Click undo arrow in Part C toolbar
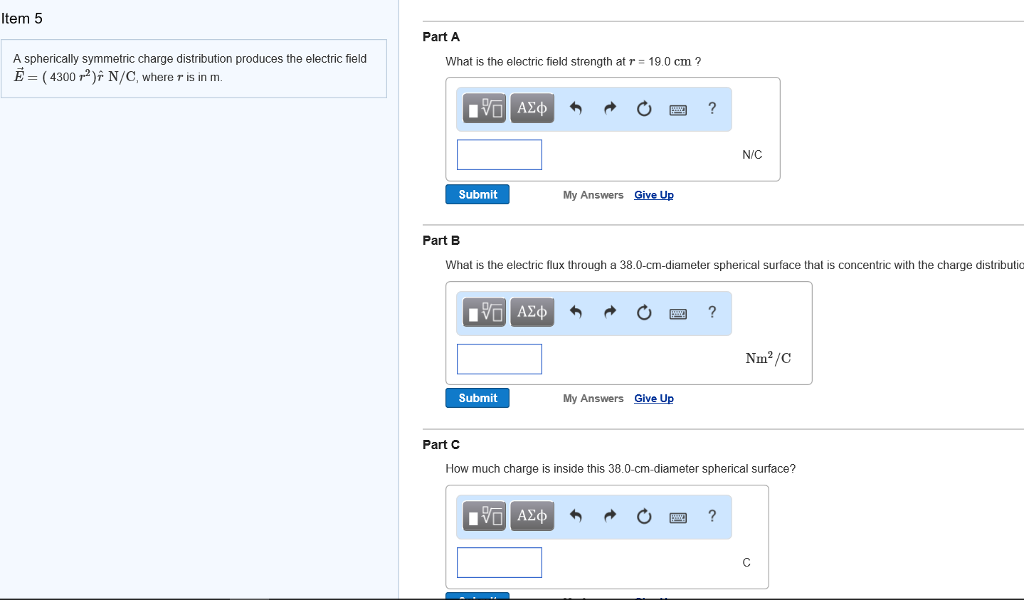The width and height of the screenshot is (1024, 600). [576, 517]
